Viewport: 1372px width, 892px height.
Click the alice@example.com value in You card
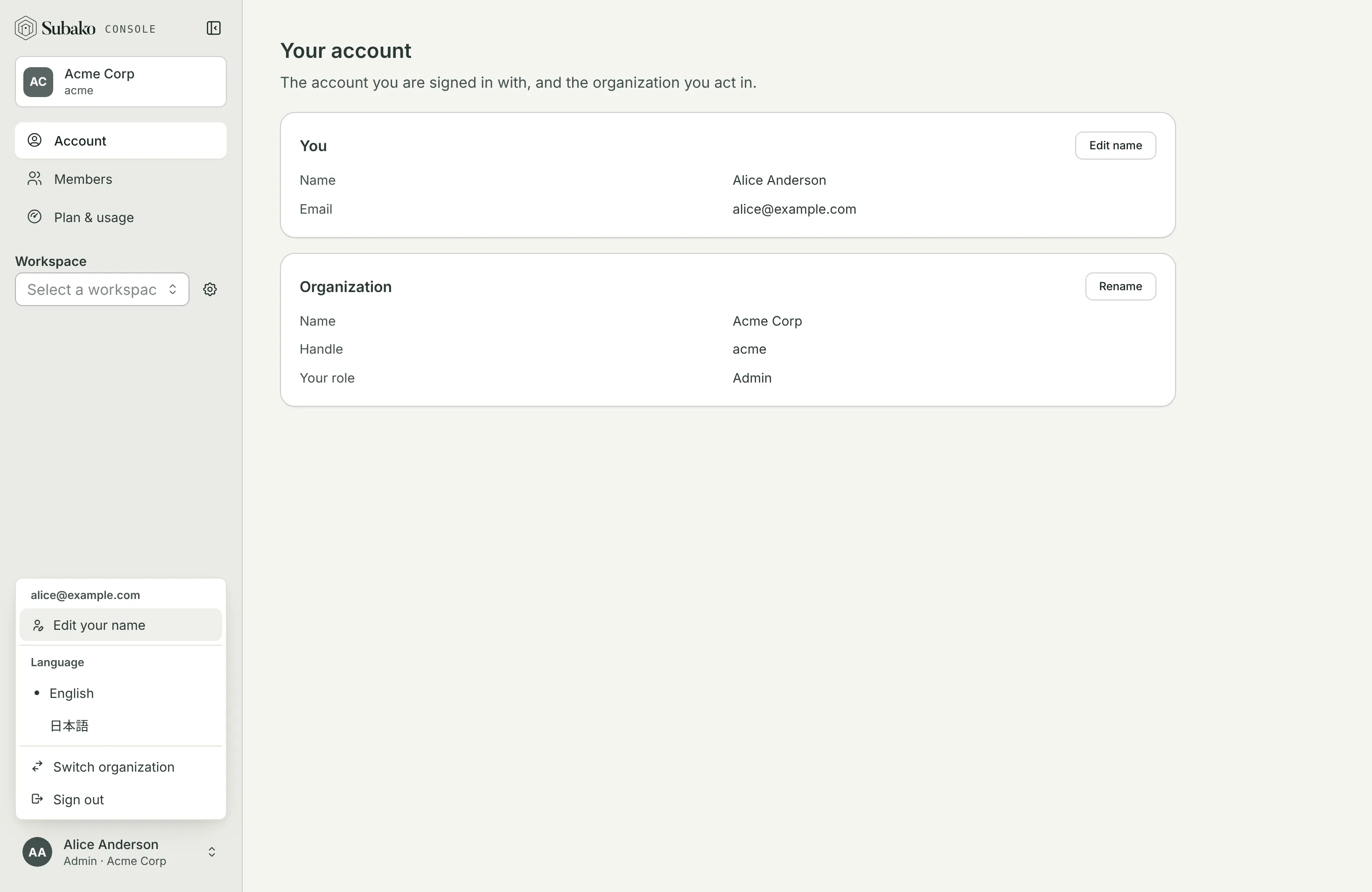click(794, 209)
